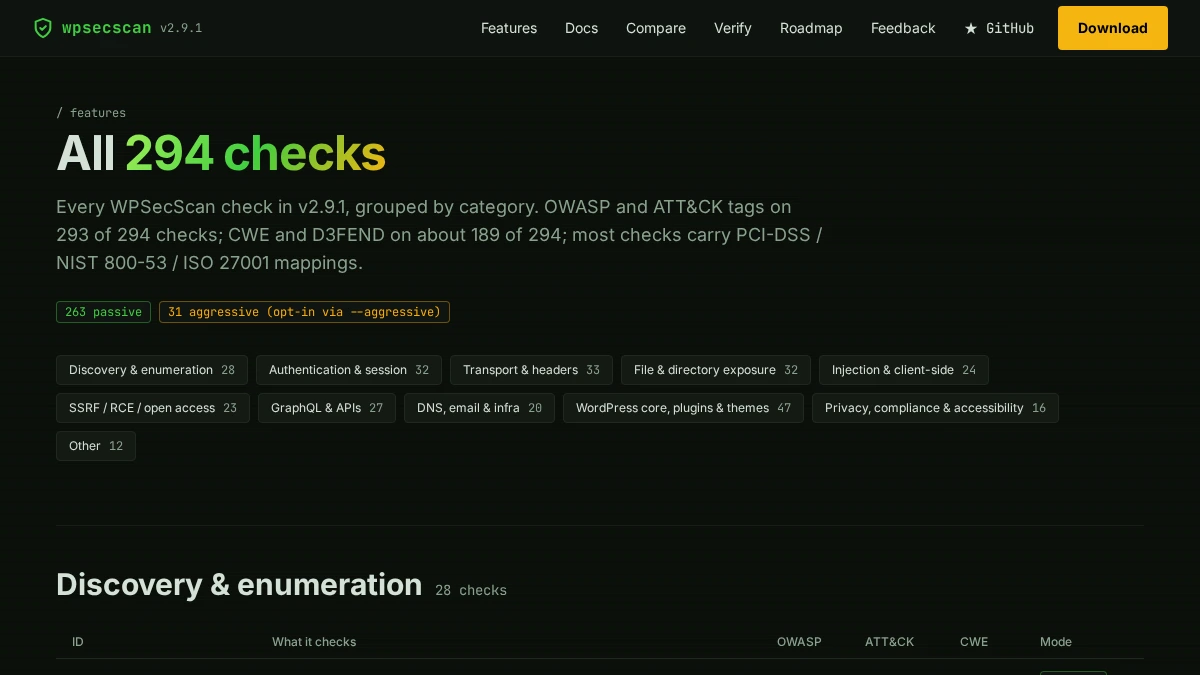Click the GitHub star icon
Viewport: 1200px width, 675px height.
[971, 29]
